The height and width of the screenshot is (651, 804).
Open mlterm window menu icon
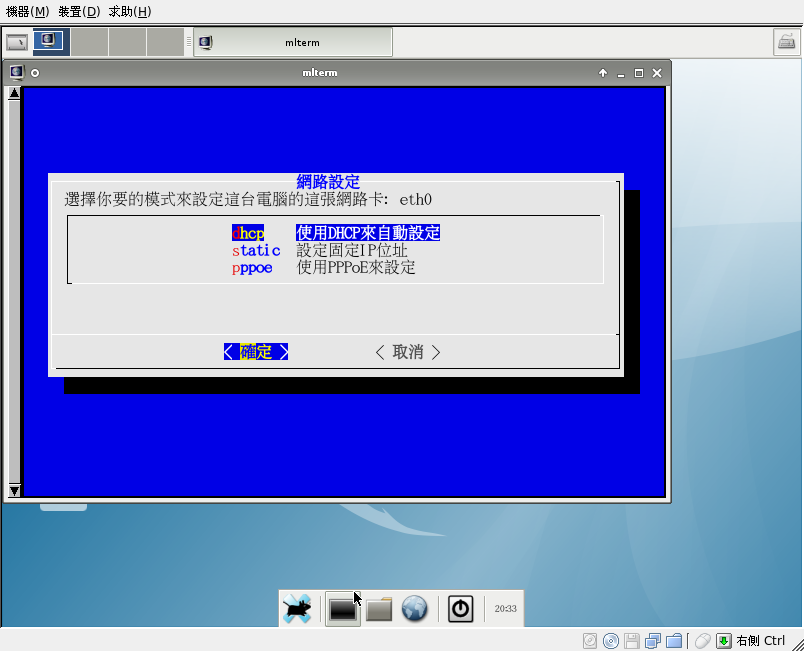coord(16,73)
